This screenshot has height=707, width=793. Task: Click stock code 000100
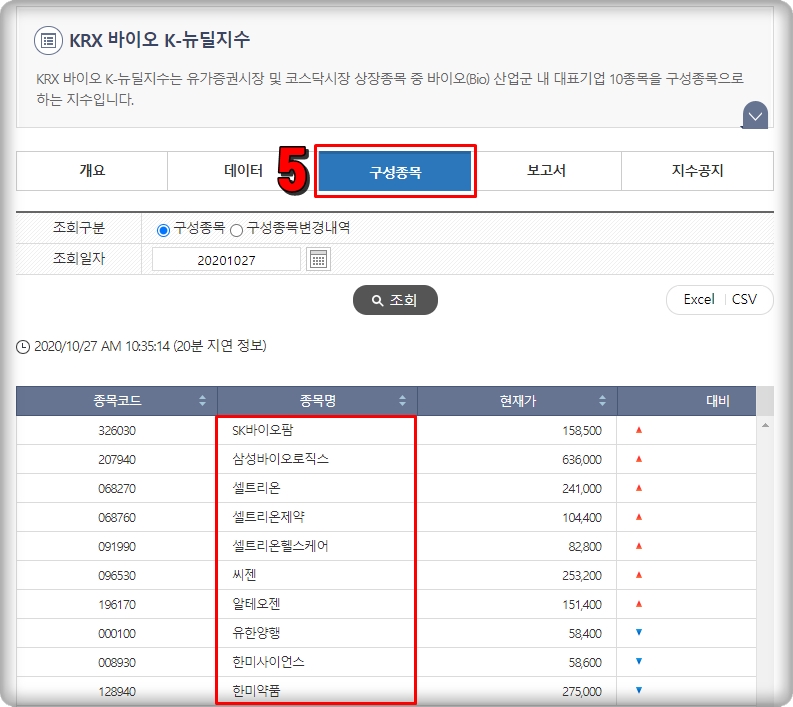pyautogui.click(x=117, y=634)
